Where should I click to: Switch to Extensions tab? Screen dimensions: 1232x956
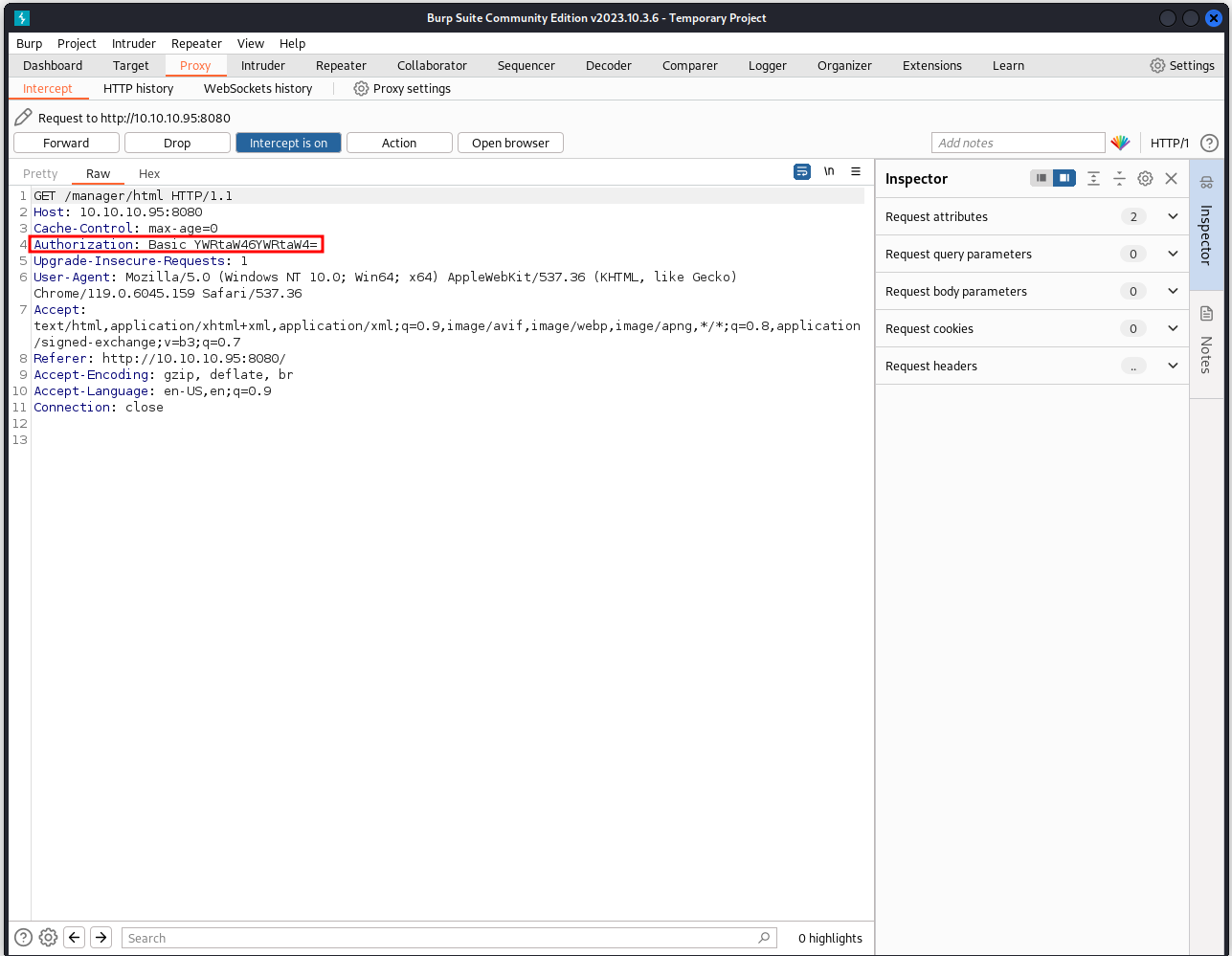tap(932, 65)
